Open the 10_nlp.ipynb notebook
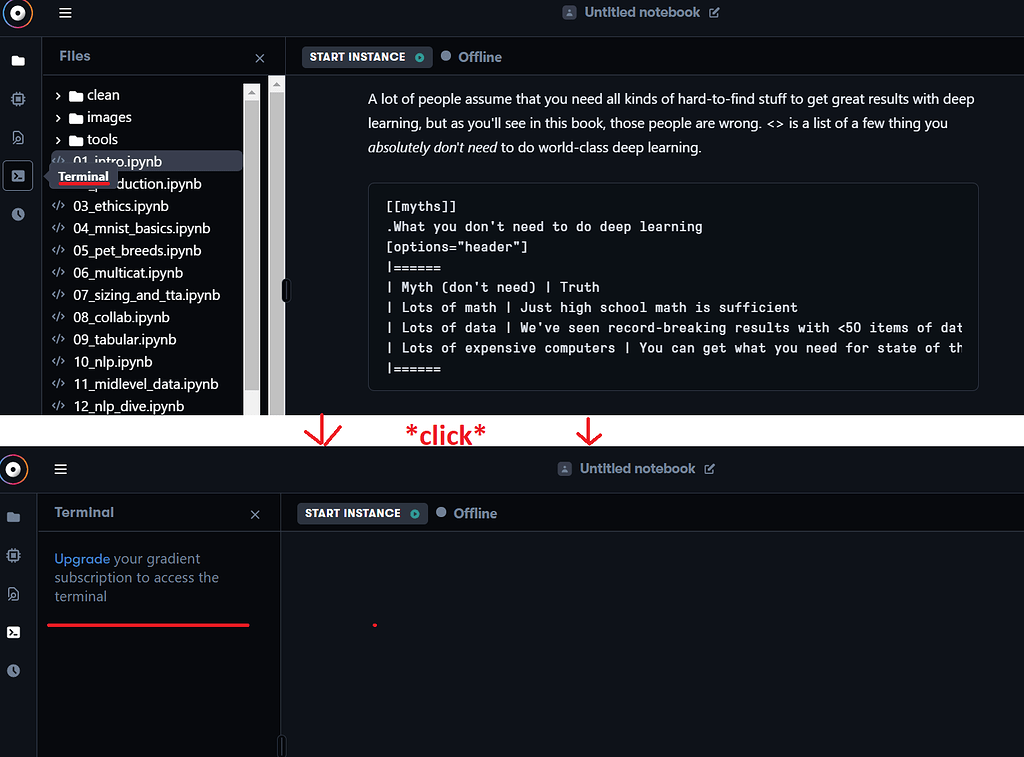 click(x=110, y=361)
